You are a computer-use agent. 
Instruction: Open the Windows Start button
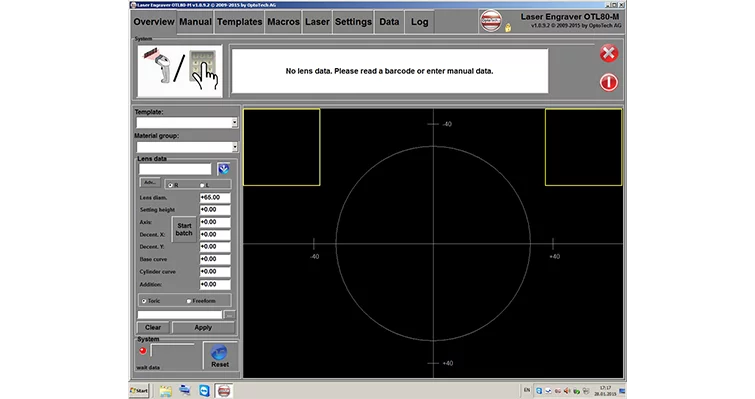pyautogui.click(x=139, y=390)
